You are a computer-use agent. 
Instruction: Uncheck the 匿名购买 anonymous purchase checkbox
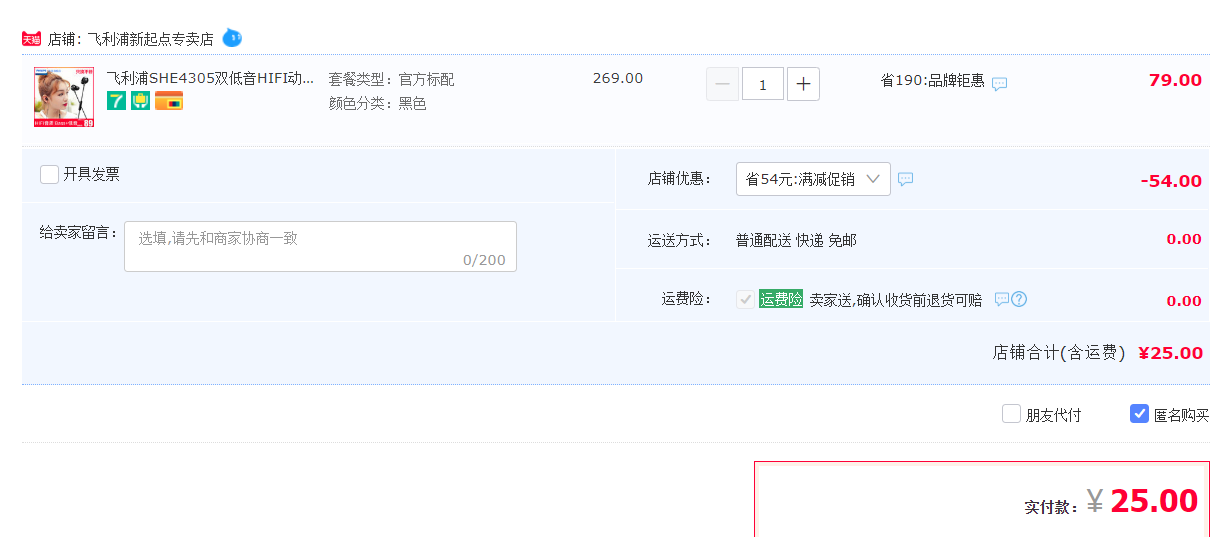[1139, 413]
